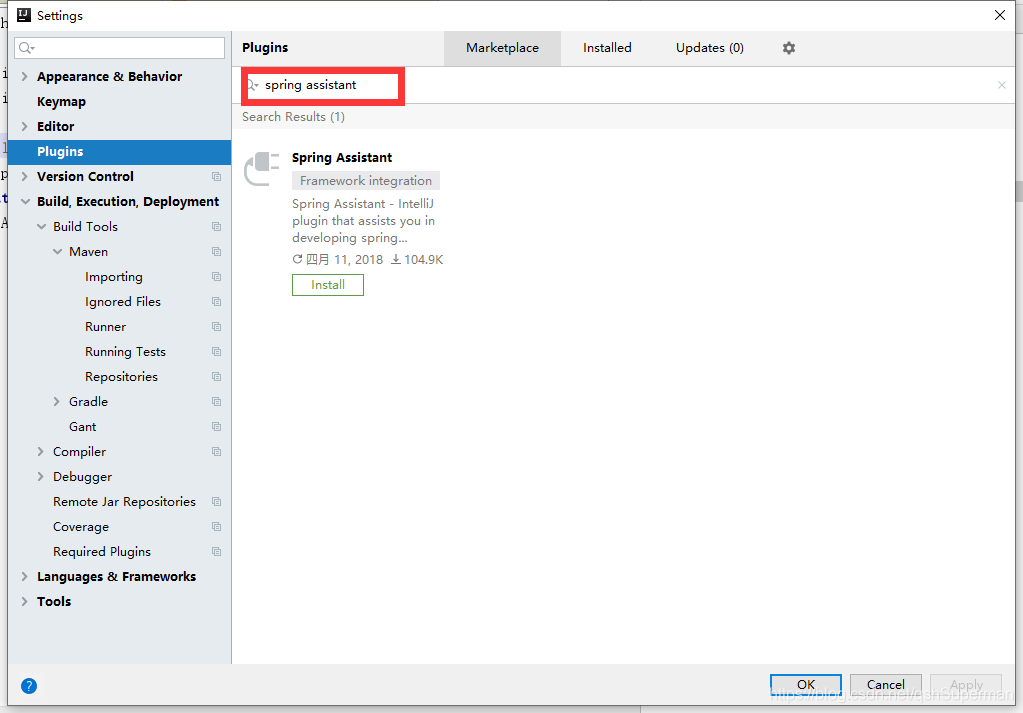This screenshot has height=713, width=1023.
Task: Expand the Appearance & Behavior section
Action: pos(24,76)
